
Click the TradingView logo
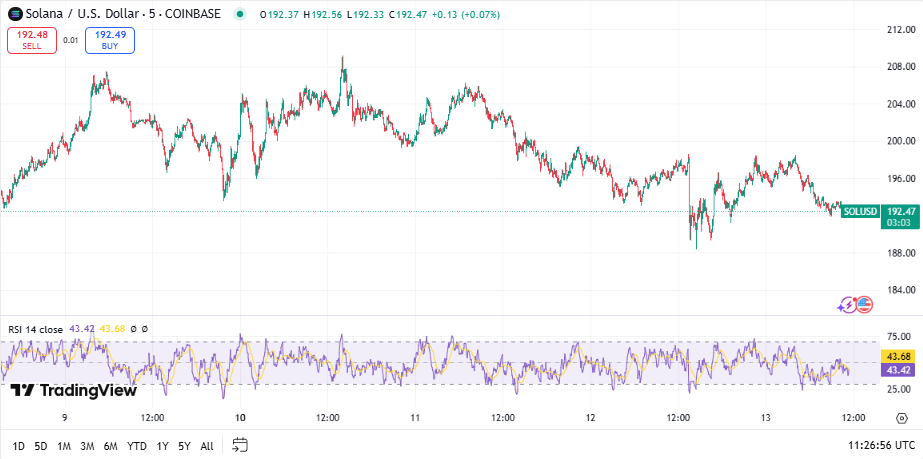click(x=74, y=391)
